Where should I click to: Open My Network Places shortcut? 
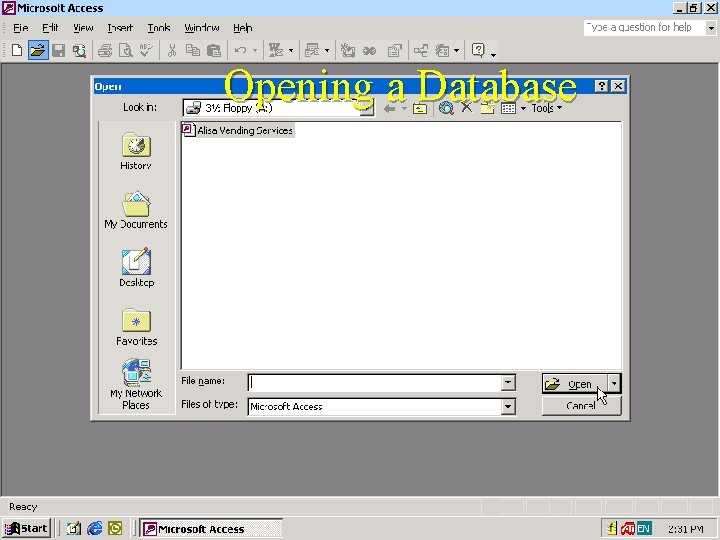coord(136,385)
